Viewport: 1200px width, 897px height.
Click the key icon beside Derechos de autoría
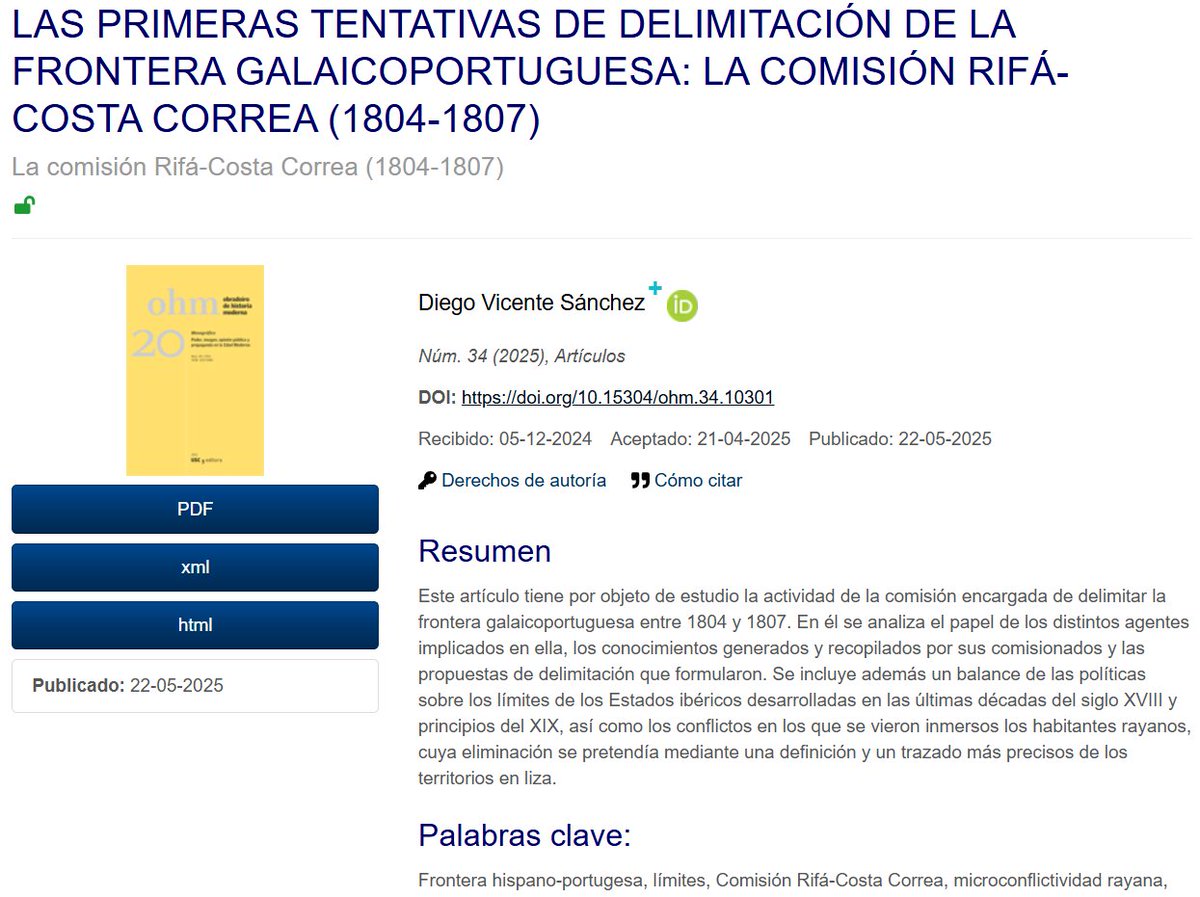click(427, 481)
